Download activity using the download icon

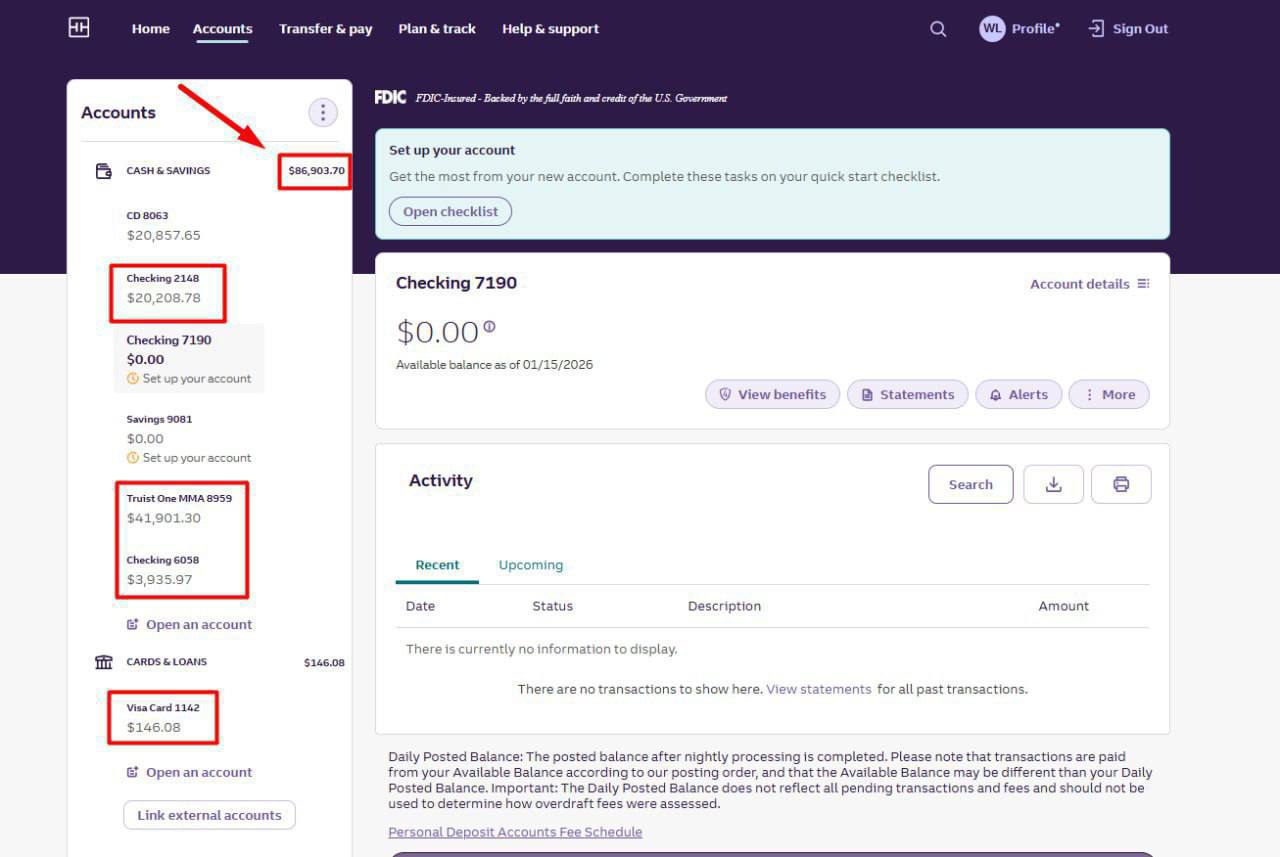coord(1053,484)
